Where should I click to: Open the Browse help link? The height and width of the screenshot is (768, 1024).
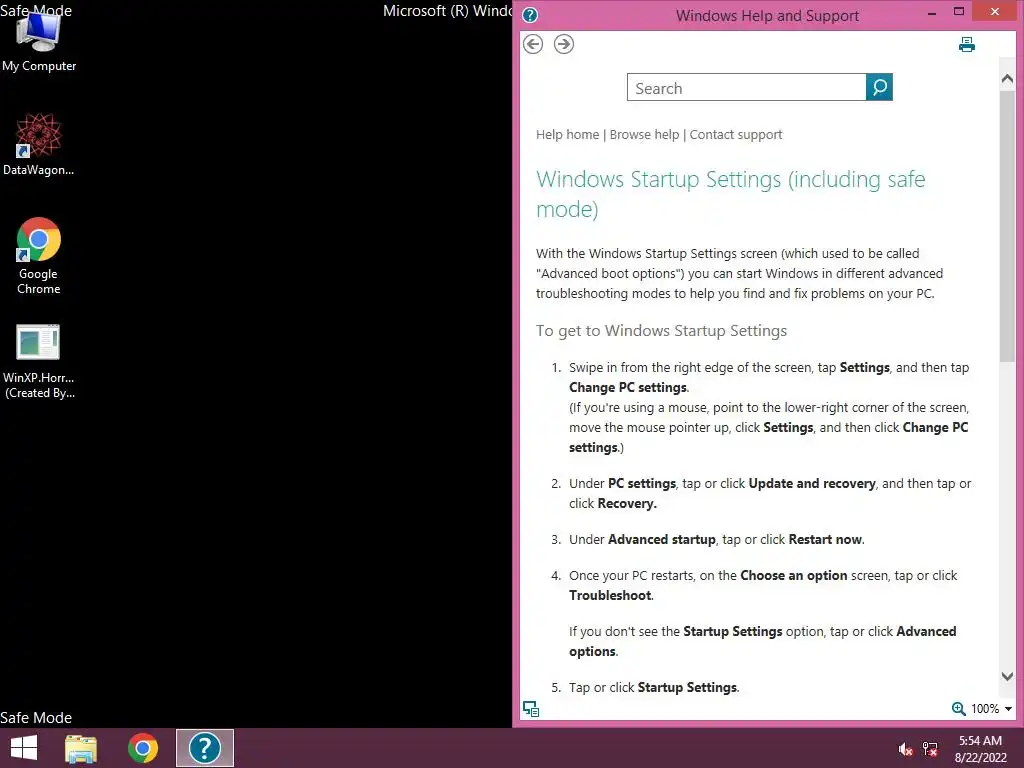click(x=645, y=135)
